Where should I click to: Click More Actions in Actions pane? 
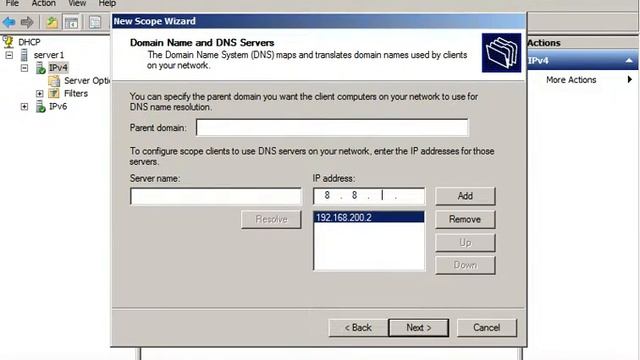(x=571, y=80)
